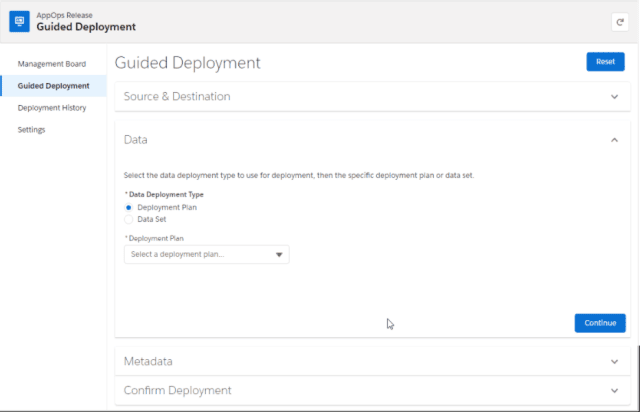Screen dimensions: 640x412
Task: Click the Data section heading
Action: click(x=136, y=140)
